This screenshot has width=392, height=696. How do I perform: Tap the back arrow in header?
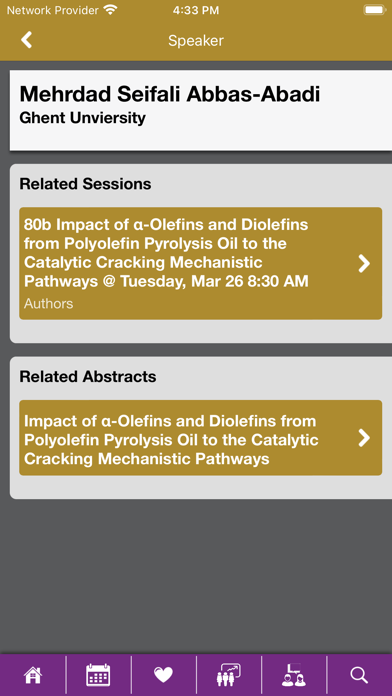pyautogui.click(x=27, y=40)
